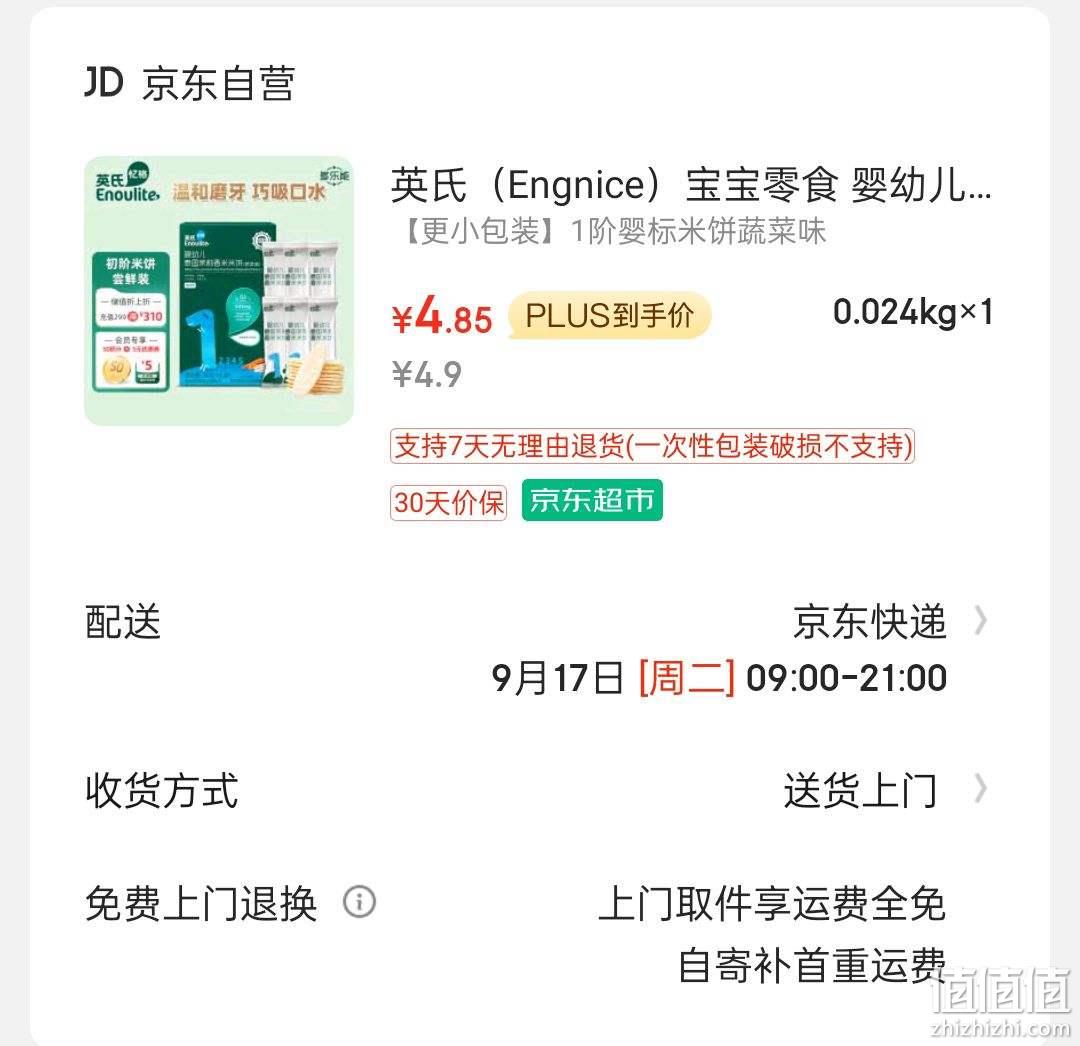The width and height of the screenshot is (1080, 1046).
Task: Select the 收货方式 row label
Action: (162, 790)
